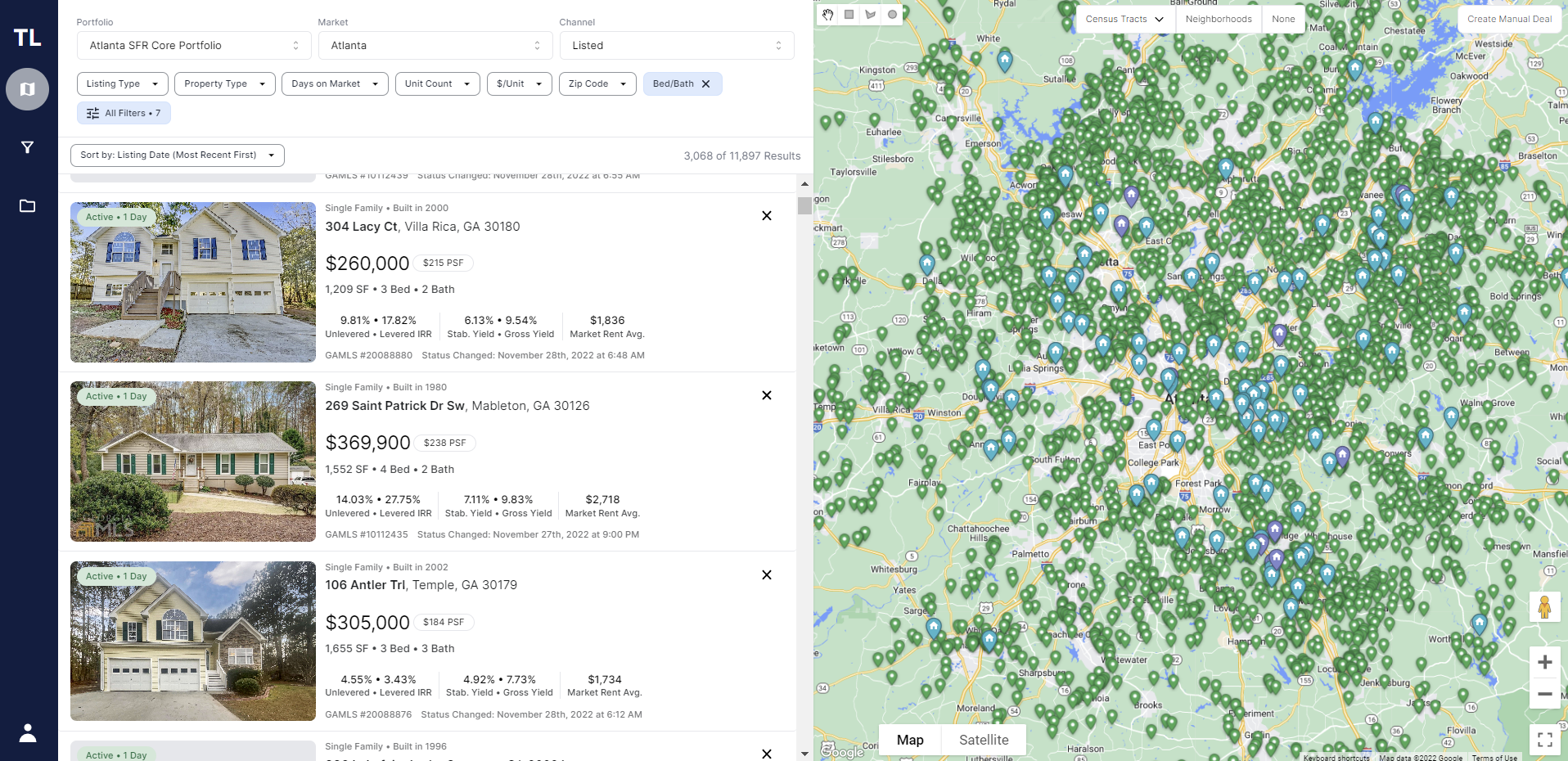
Task: Select the circle drawing tool on map
Action: [x=892, y=15]
